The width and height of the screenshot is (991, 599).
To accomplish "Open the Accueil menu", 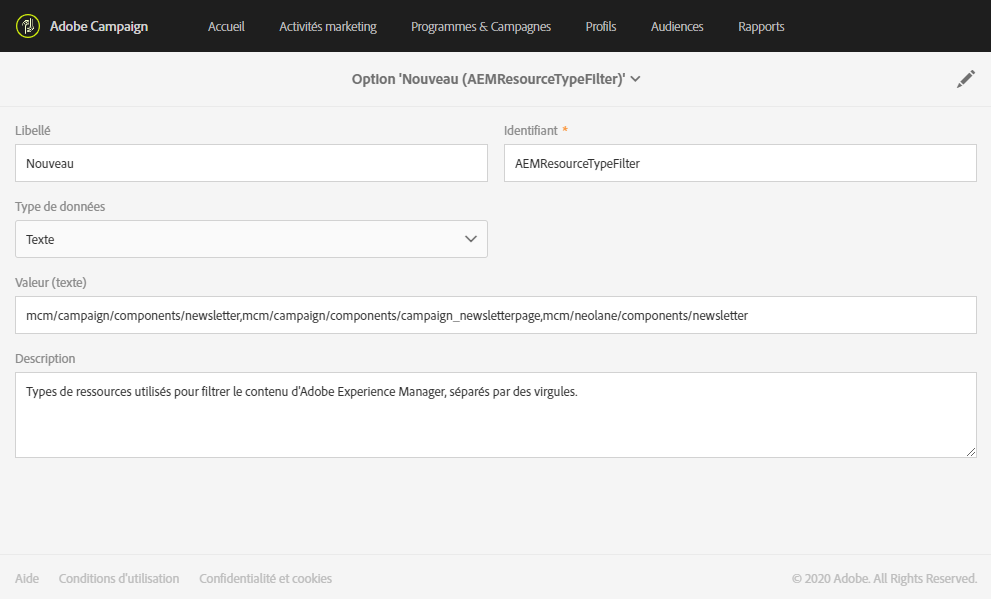I will coord(226,27).
